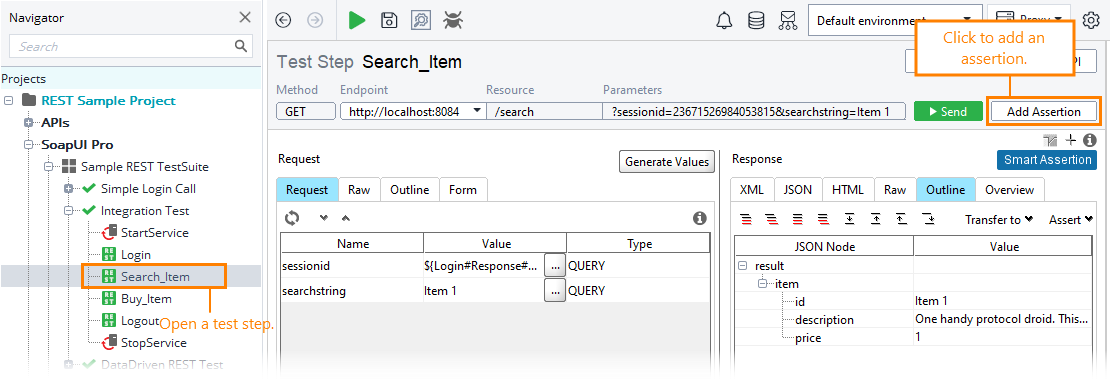The height and width of the screenshot is (380, 1110).
Task: Switch to the JSON response tab
Action: pos(798,190)
